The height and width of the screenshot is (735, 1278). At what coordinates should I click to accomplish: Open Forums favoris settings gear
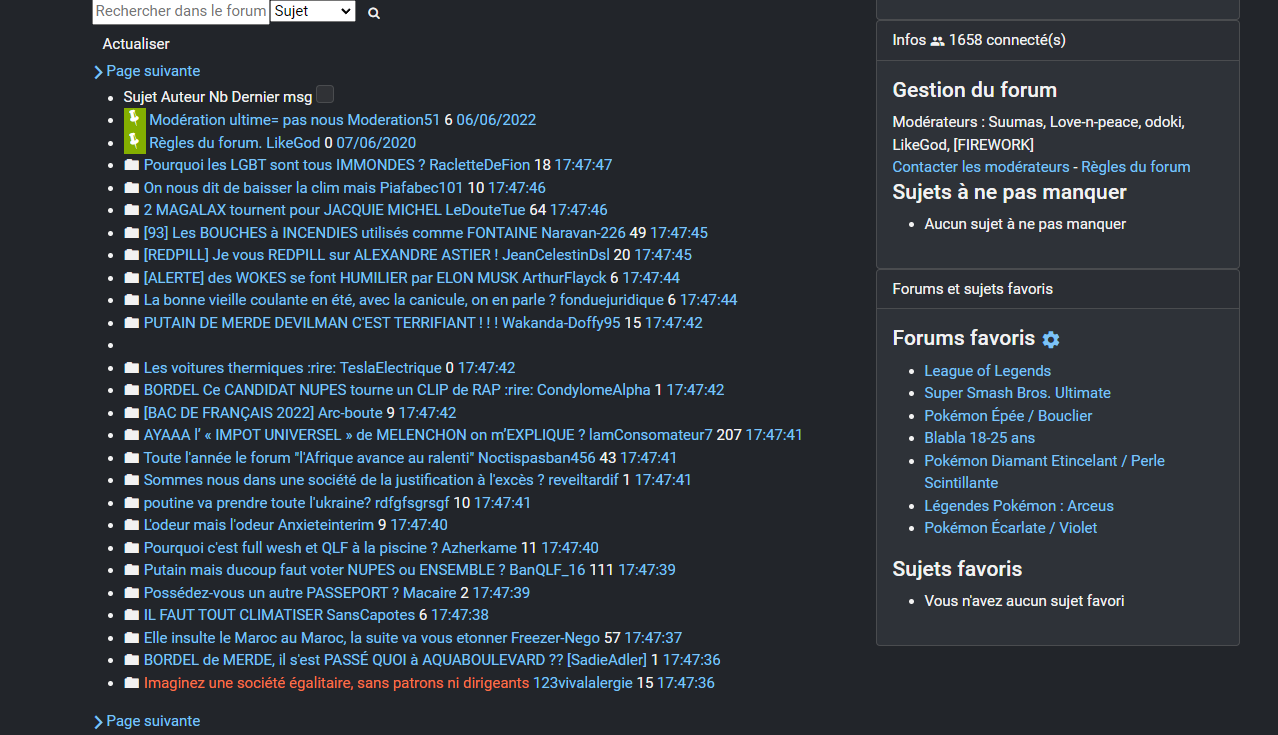coord(1050,339)
